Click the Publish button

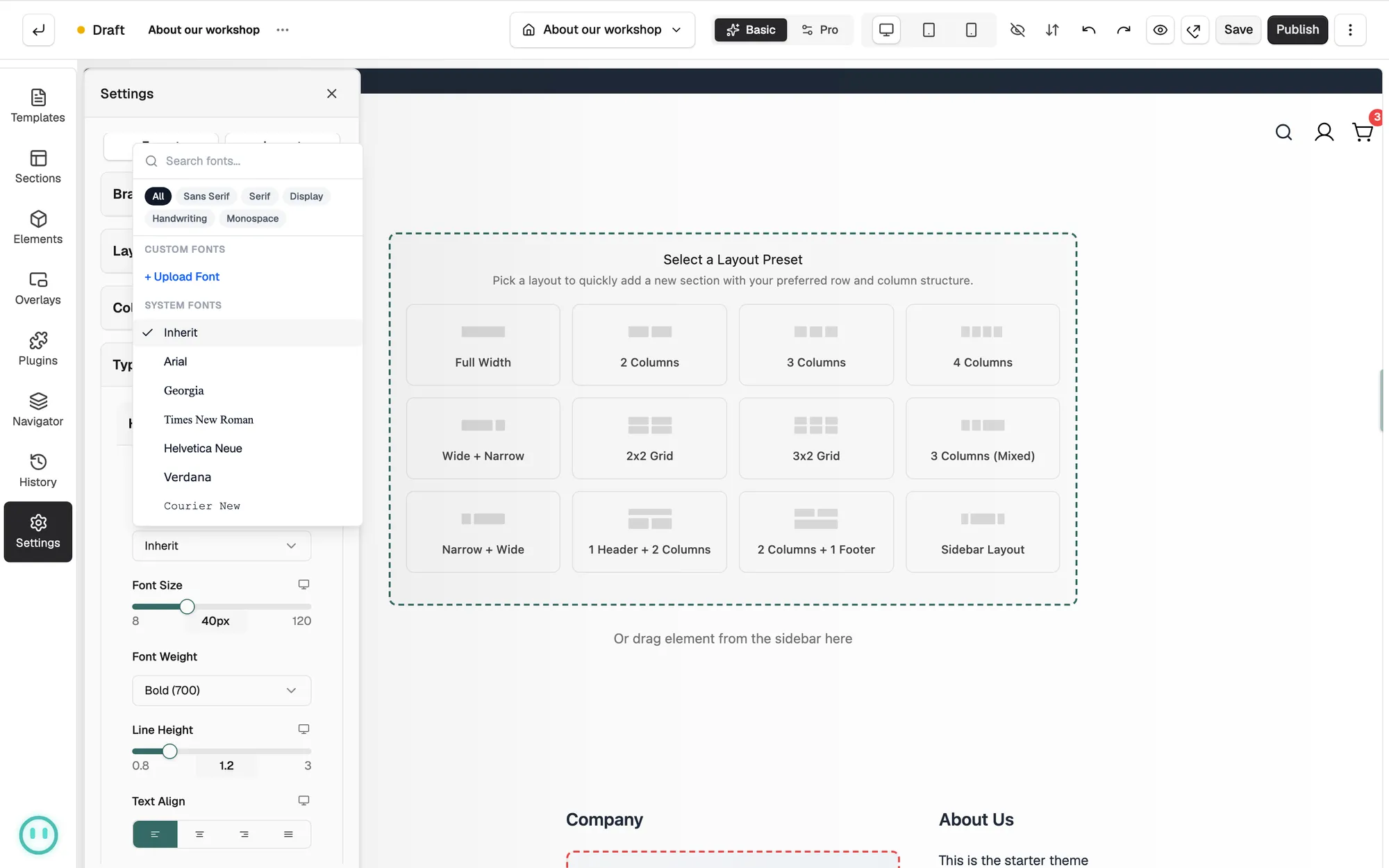coord(1297,30)
